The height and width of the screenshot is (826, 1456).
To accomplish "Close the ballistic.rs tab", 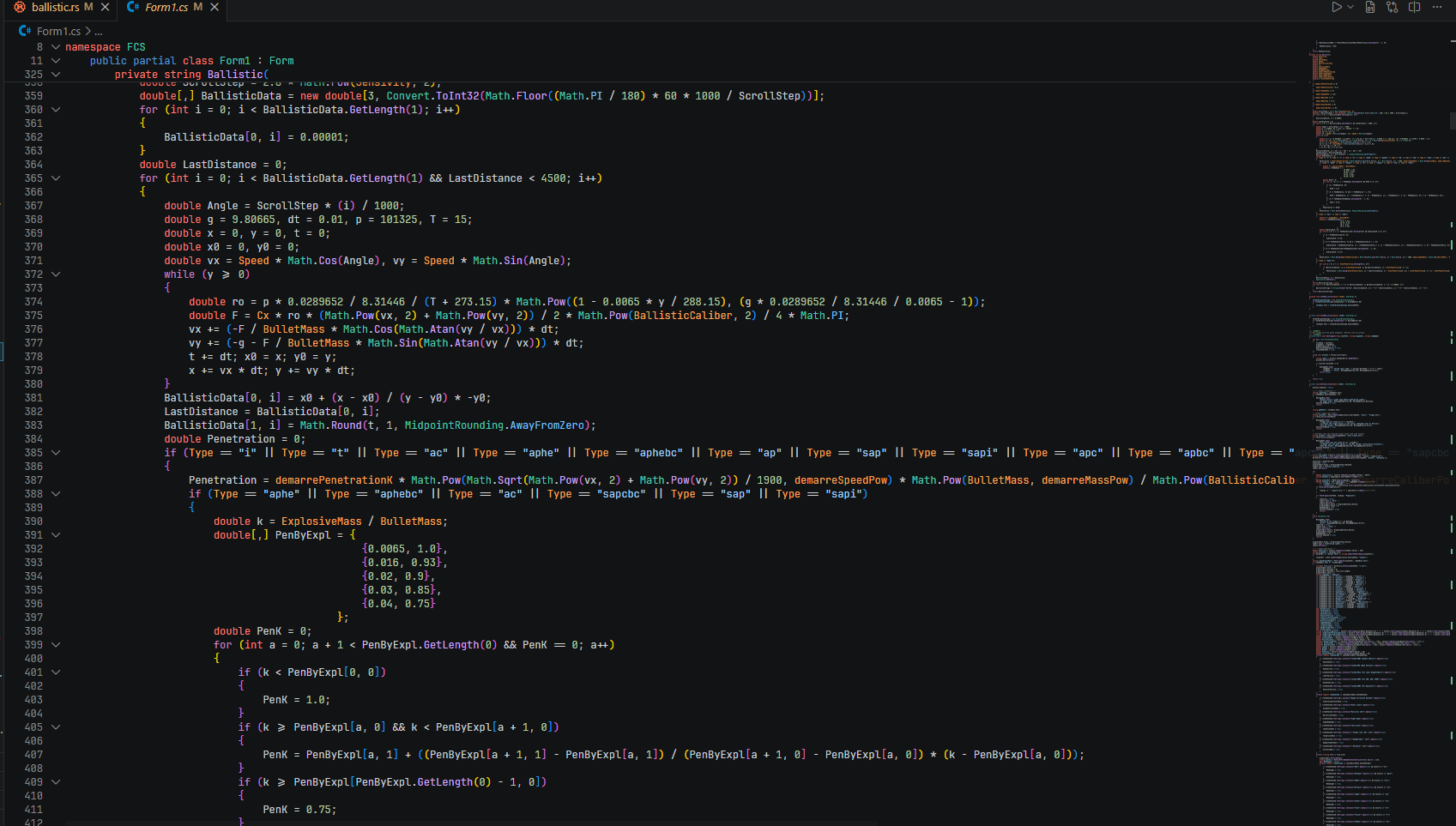I will pos(105,7).
